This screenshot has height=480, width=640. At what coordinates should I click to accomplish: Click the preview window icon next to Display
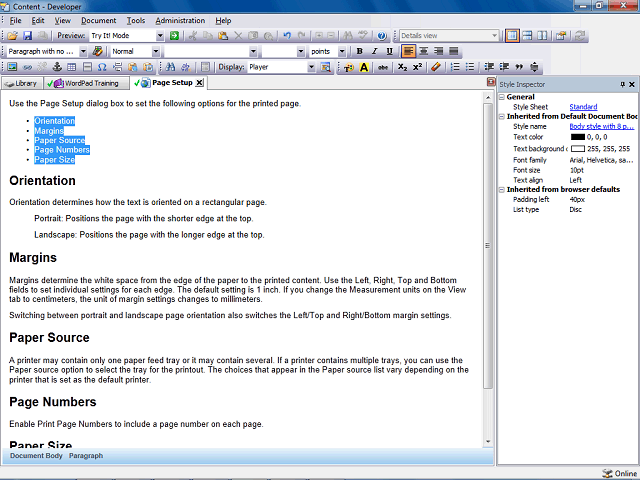click(326, 67)
